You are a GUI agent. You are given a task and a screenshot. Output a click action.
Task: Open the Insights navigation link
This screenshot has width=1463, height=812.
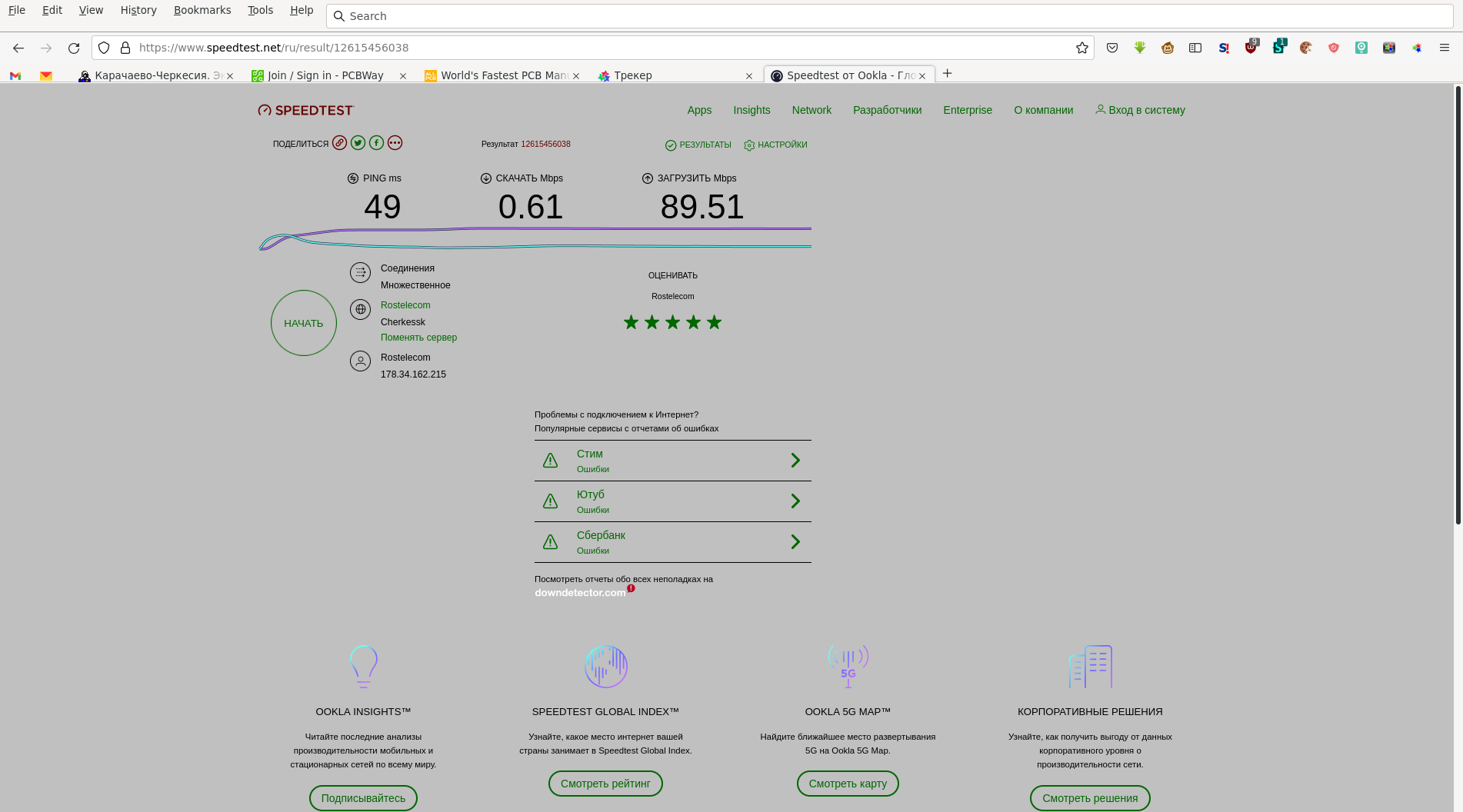click(x=751, y=110)
